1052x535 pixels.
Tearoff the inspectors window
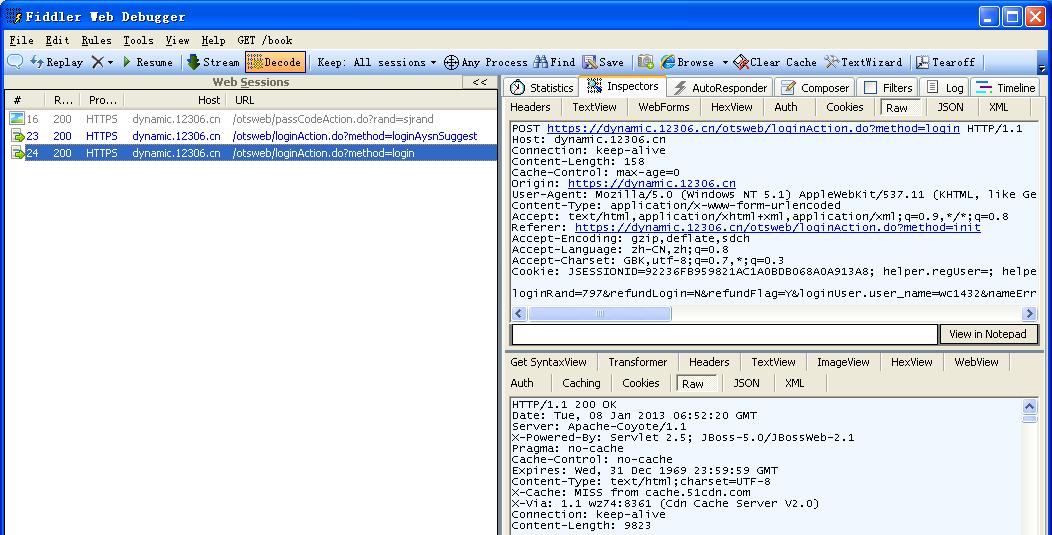945,62
